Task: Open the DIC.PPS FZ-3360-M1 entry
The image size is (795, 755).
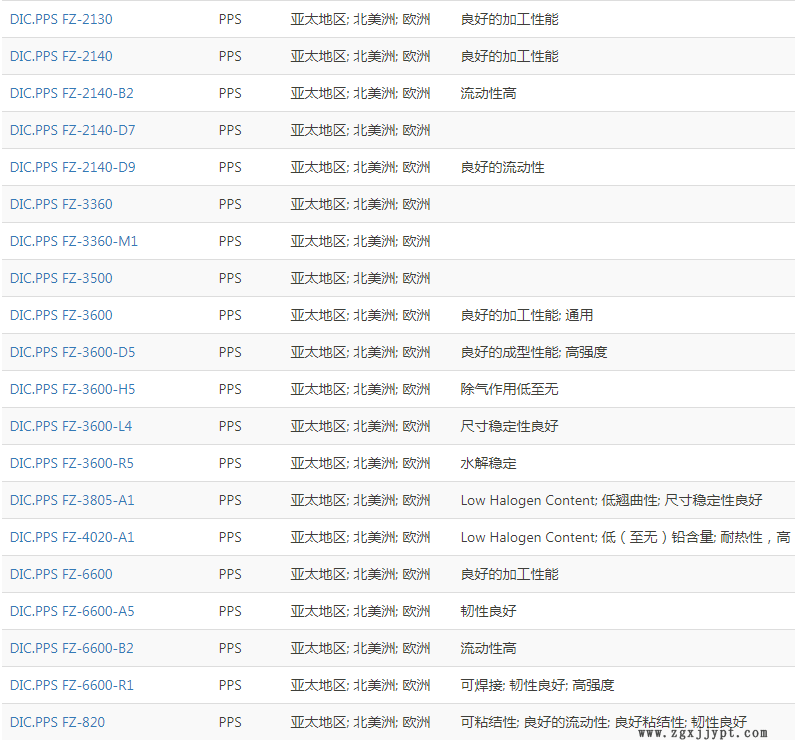Action: [x=74, y=241]
